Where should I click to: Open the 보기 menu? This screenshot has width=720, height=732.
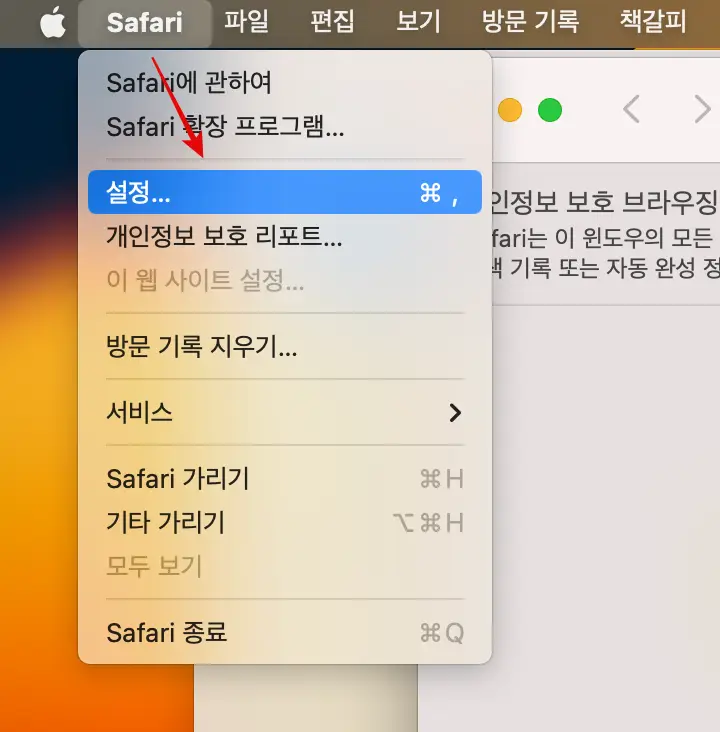(x=418, y=22)
